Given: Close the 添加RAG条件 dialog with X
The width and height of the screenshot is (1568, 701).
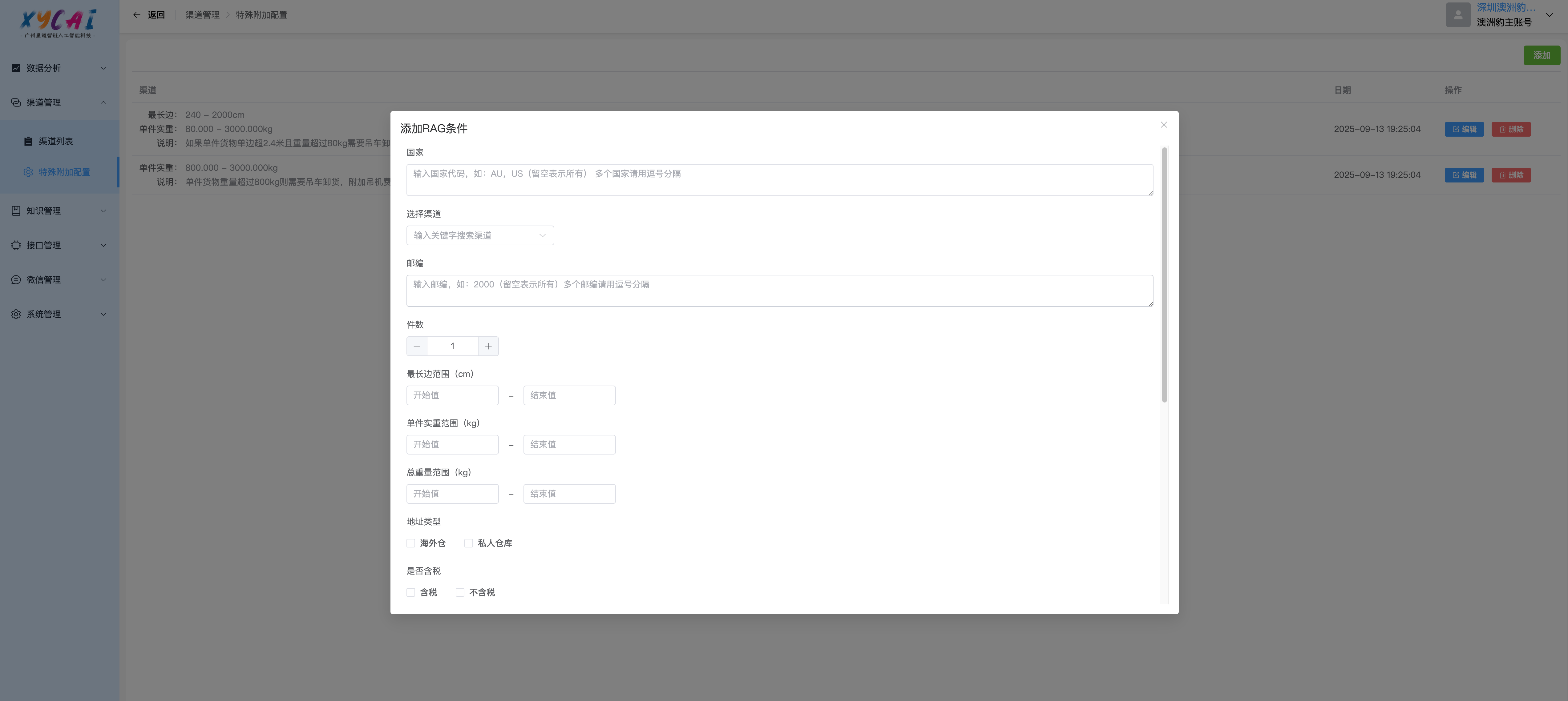Looking at the screenshot, I should click(x=1163, y=125).
